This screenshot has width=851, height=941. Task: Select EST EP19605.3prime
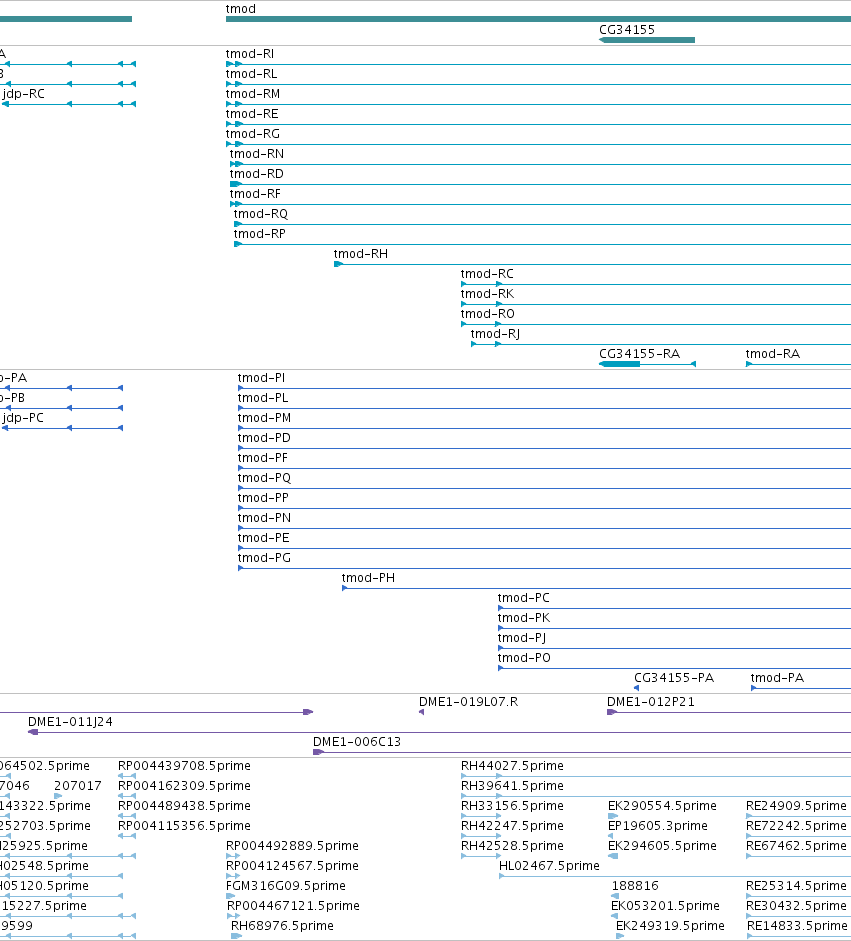(x=658, y=826)
